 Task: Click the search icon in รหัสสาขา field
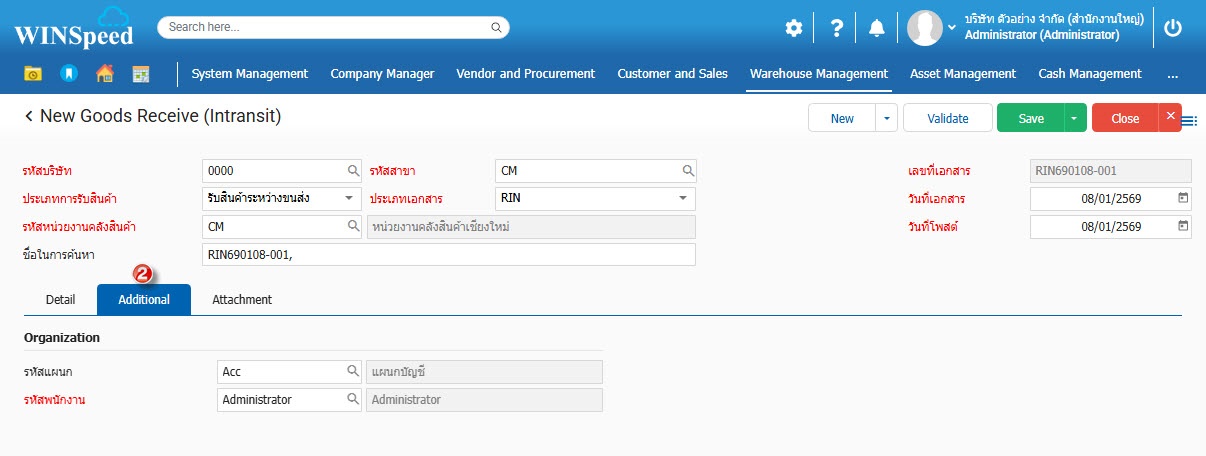[x=688, y=171]
